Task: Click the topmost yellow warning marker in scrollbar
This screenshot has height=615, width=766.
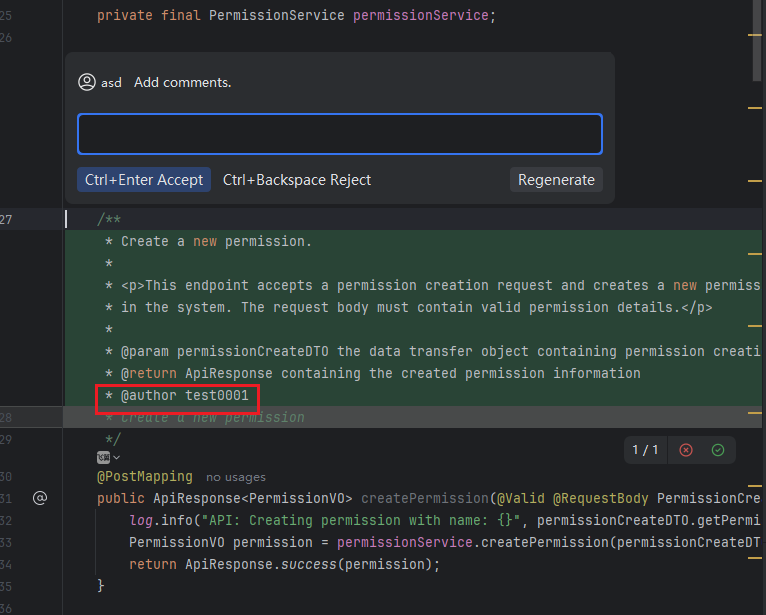Action: [x=755, y=35]
